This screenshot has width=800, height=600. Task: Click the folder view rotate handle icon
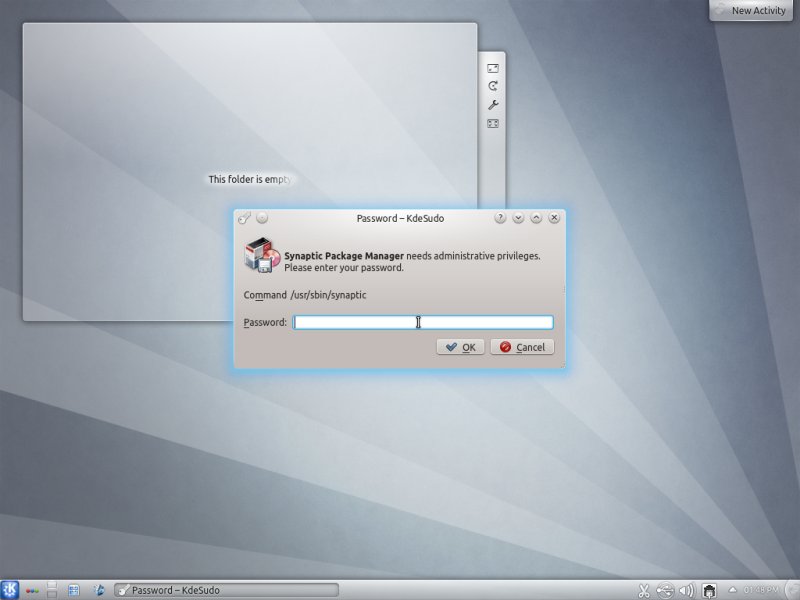(x=493, y=86)
